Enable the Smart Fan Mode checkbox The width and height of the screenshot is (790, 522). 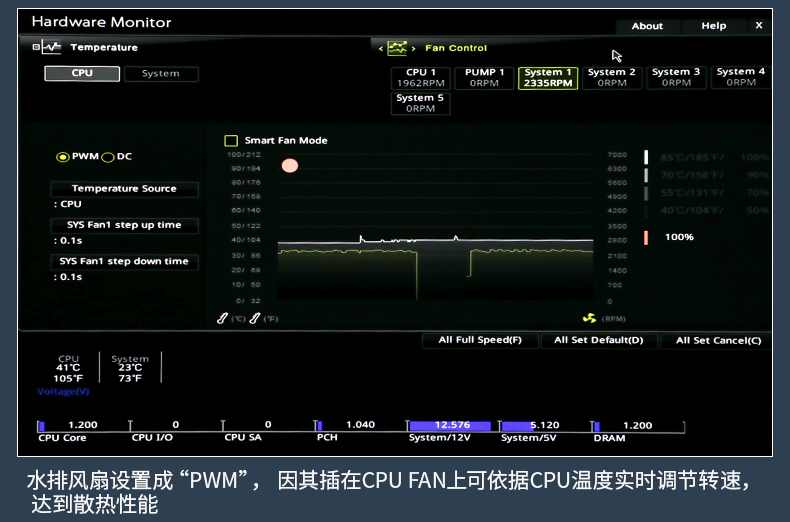231,141
